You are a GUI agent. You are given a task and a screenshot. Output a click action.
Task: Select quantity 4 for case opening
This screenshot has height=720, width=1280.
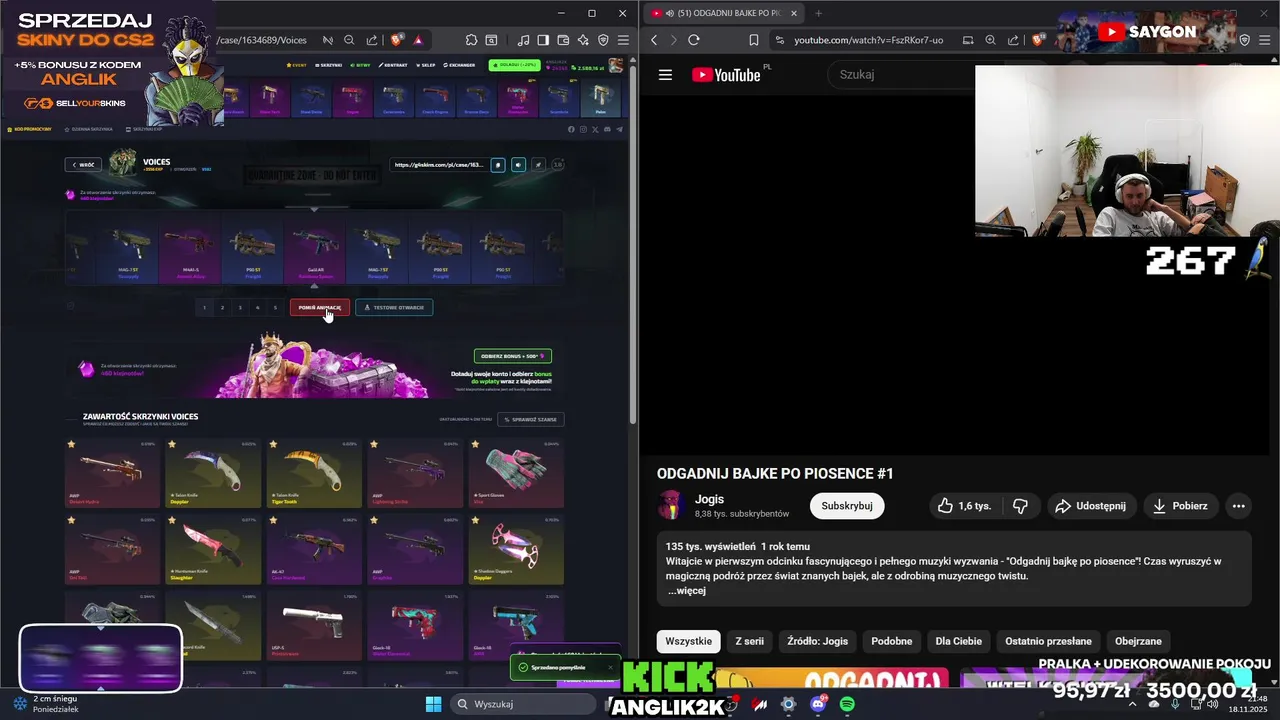point(258,307)
